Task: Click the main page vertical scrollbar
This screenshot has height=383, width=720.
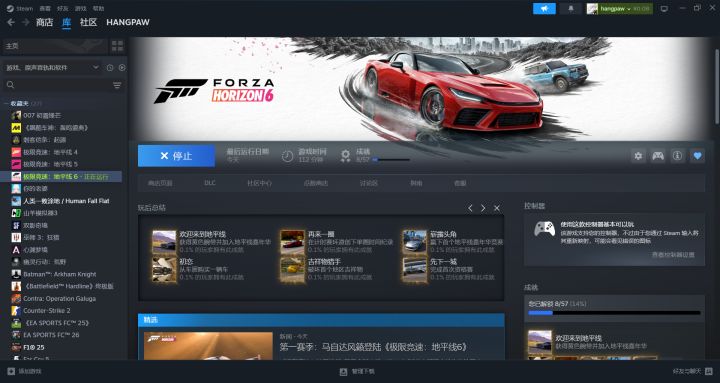Action: click(x=717, y=86)
